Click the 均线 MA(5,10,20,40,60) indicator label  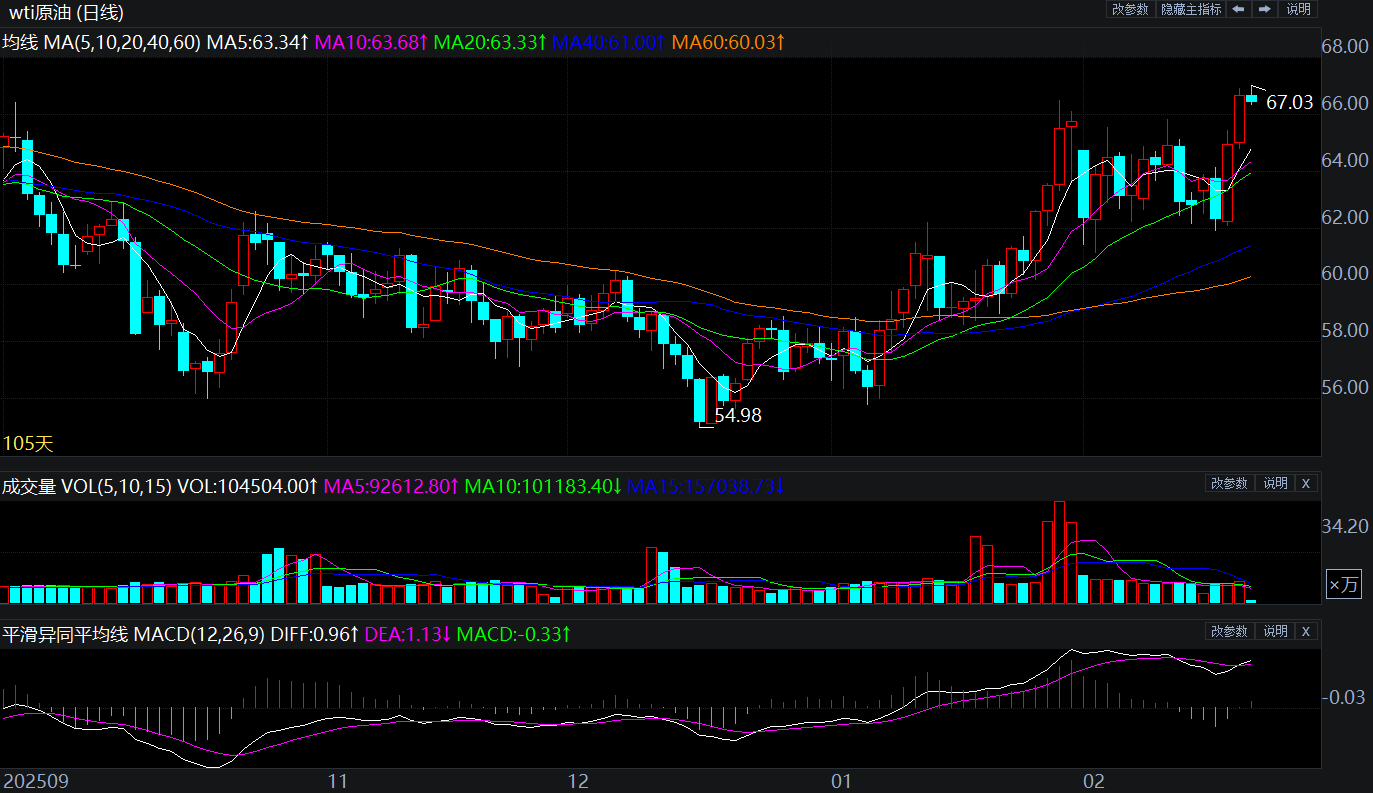coord(101,42)
